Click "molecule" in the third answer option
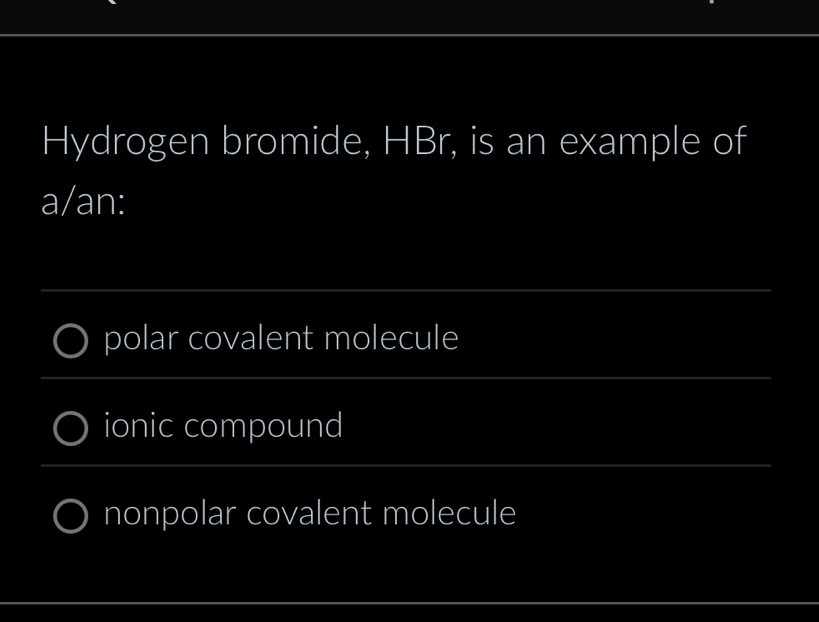This screenshot has height=622, width=819. click(x=449, y=514)
